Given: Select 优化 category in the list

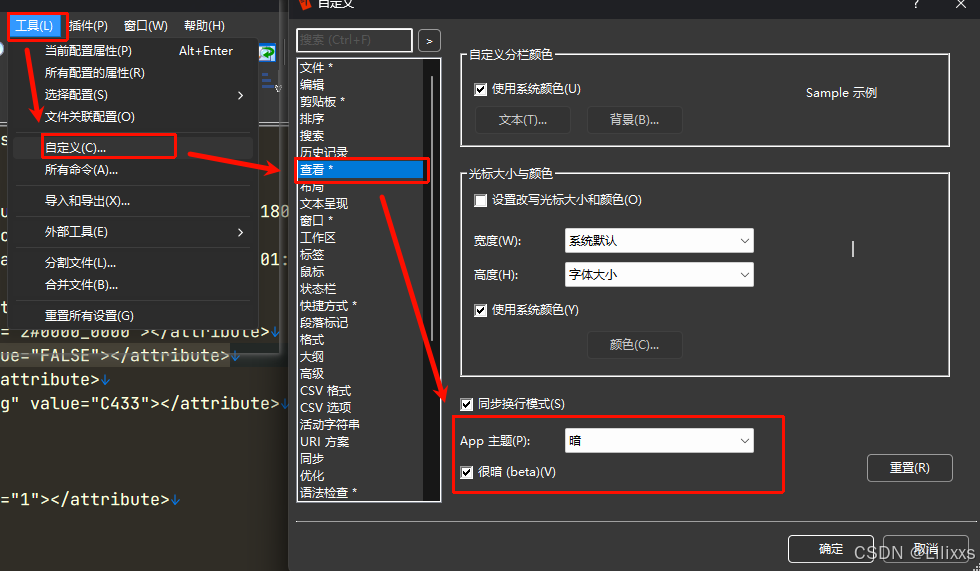Looking at the screenshot, I should pyautogui.click(x=361, y=475).
